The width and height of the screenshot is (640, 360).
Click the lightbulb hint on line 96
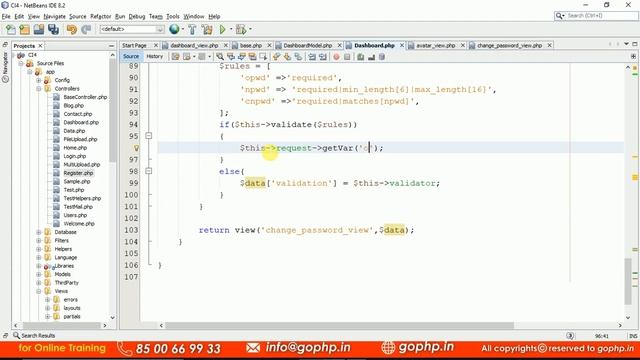click(x=136, y=148)
